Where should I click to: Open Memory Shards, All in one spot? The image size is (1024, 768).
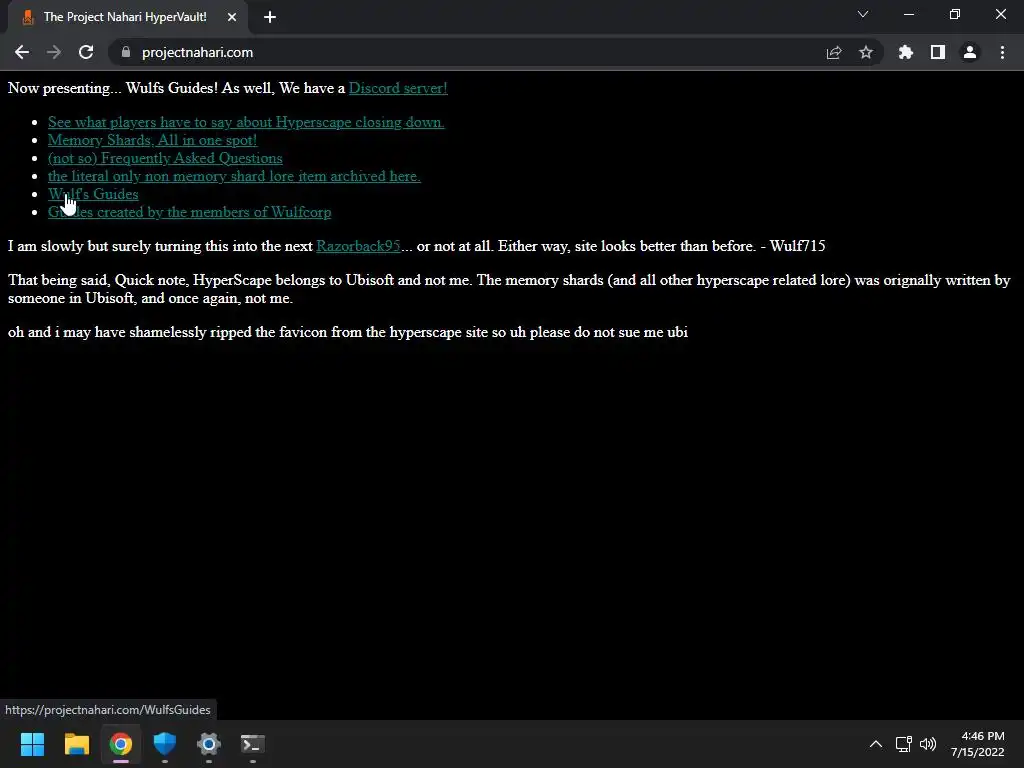[152, 140]
